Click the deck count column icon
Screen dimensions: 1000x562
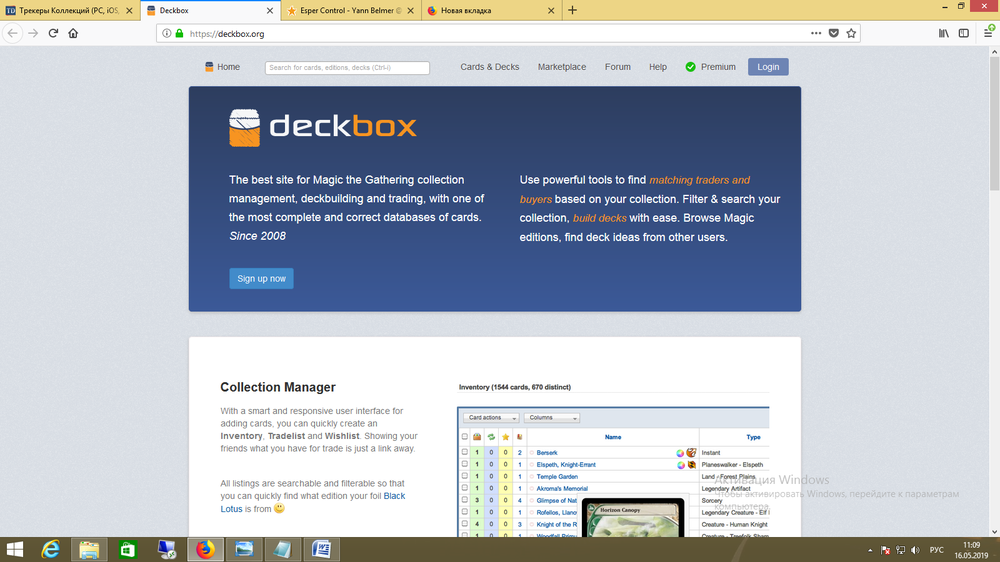click(x=520, y=437)
